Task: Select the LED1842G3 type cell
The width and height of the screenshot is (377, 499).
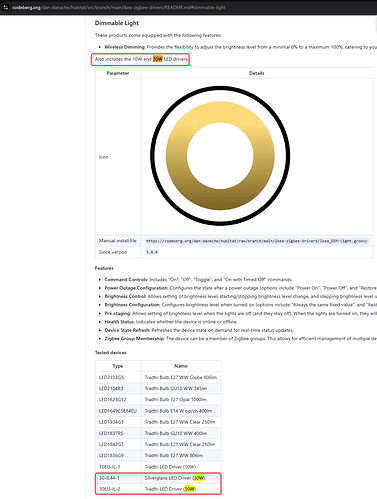Action: coord(118,444)
